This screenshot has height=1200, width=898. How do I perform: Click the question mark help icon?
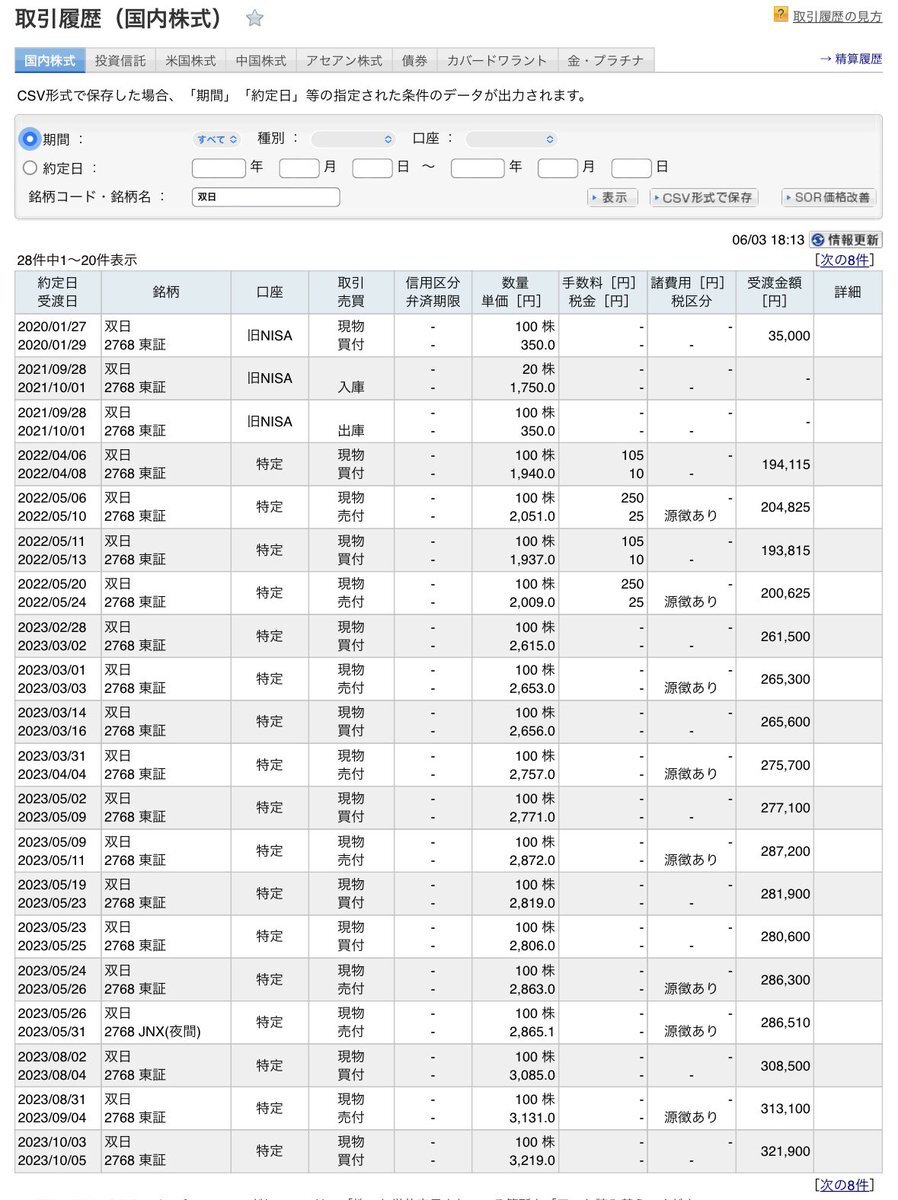pyautogui.click(x=781, y=15)
